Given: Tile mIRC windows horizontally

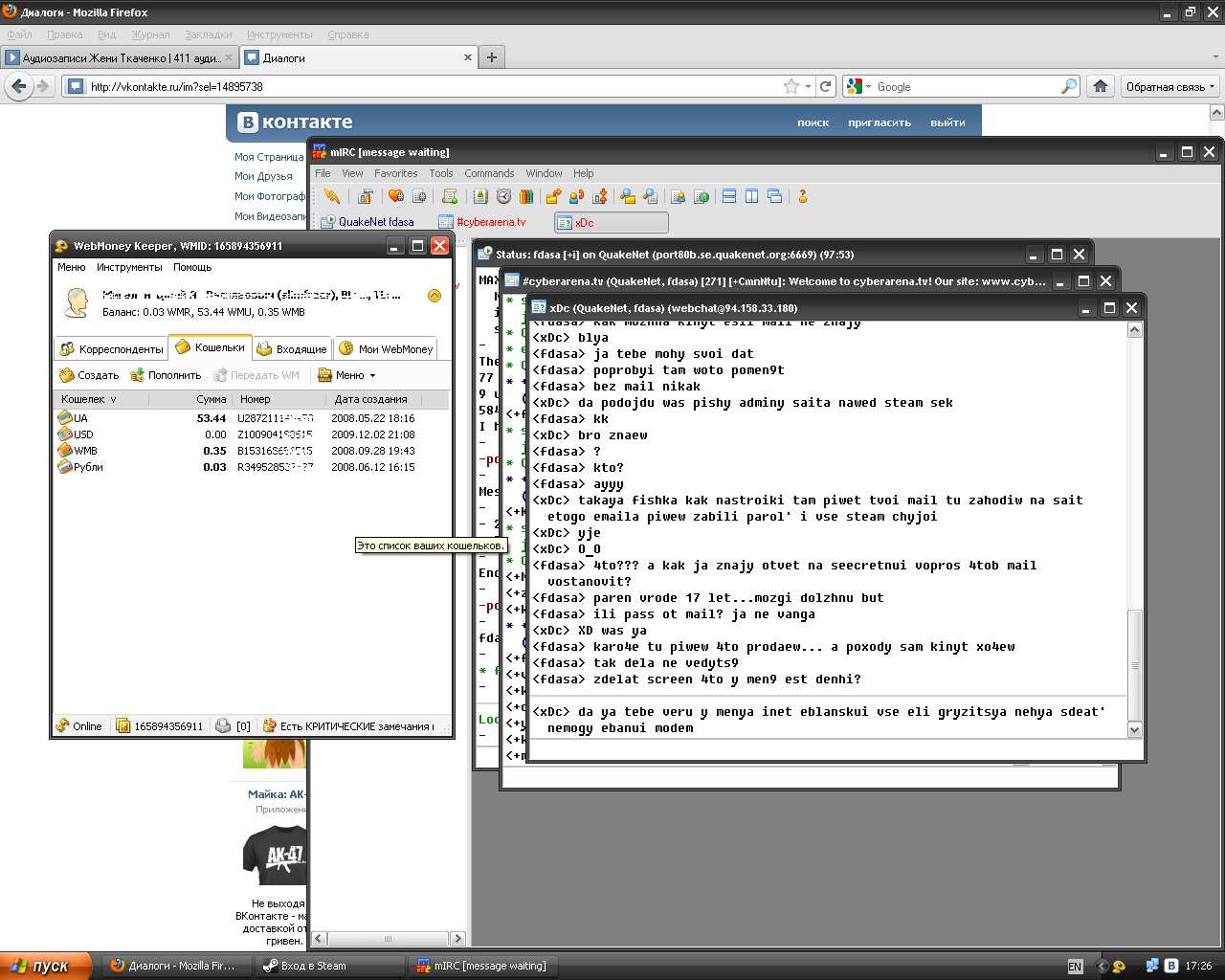Looking at the screenshot, I should (729, 196).
